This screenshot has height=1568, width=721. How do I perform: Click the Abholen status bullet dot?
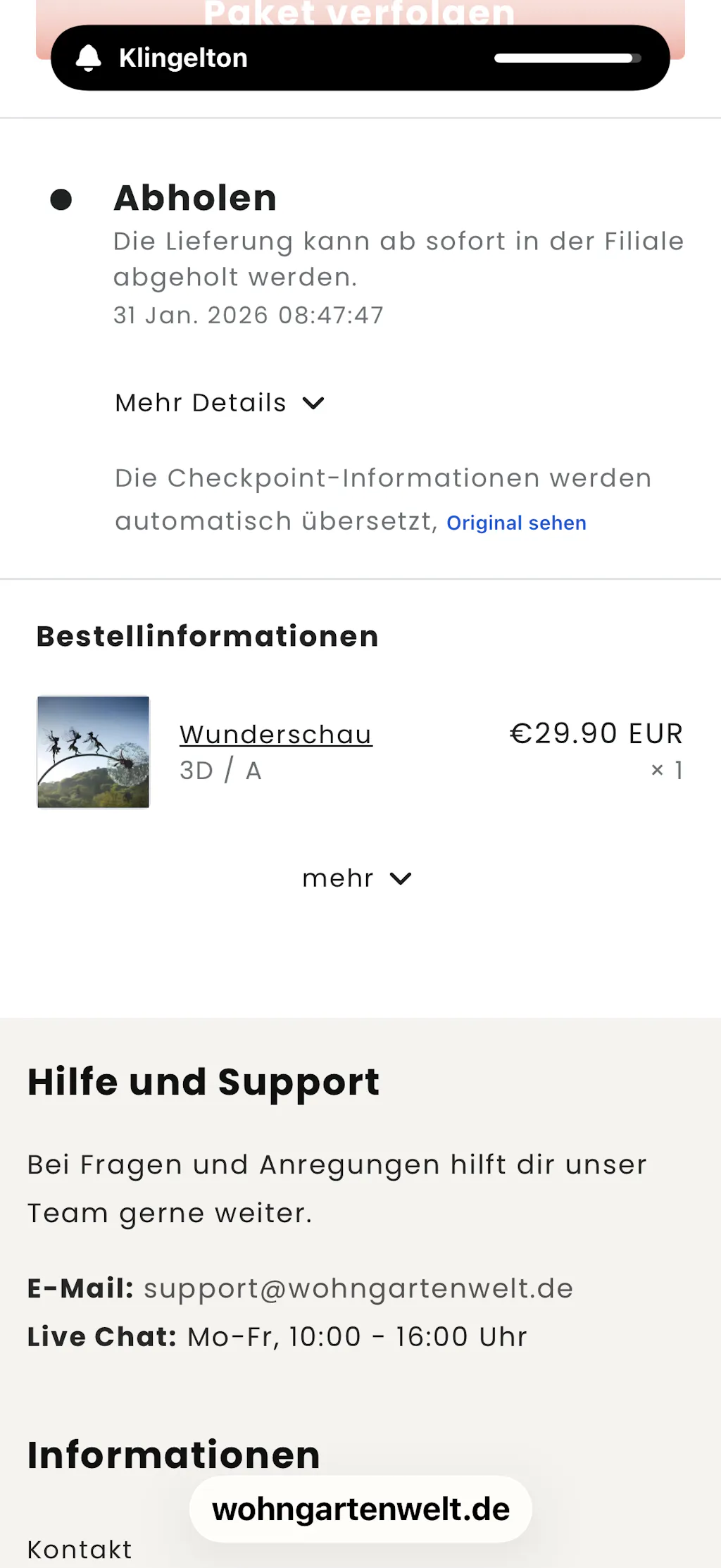pos(61,199)
